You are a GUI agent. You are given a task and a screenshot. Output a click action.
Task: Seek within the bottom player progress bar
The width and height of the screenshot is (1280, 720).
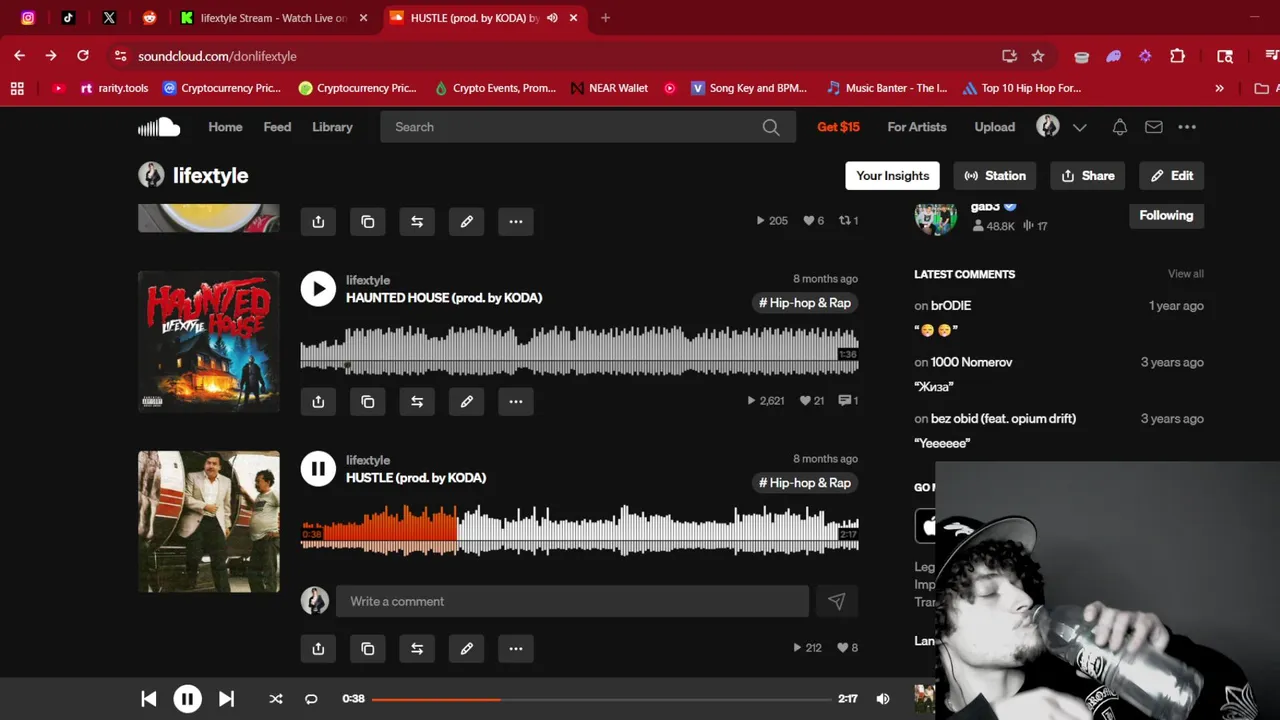pyautogui.click(x=601, y=699)
